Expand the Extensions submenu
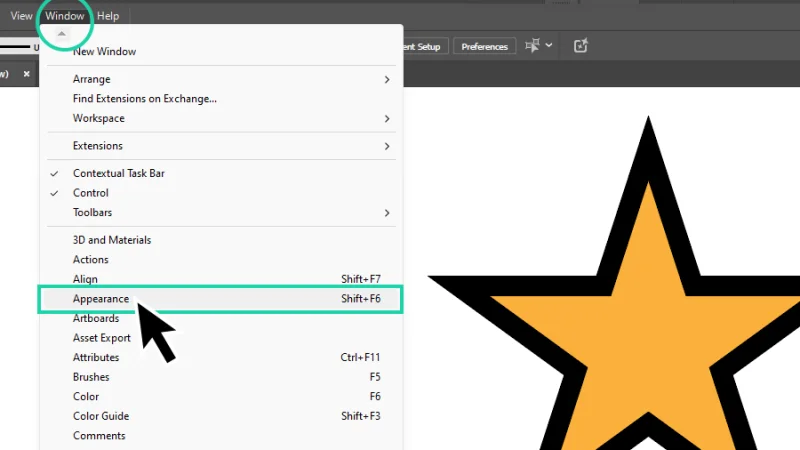The height and width of the screenshot is (450, 800). (221, 146)
